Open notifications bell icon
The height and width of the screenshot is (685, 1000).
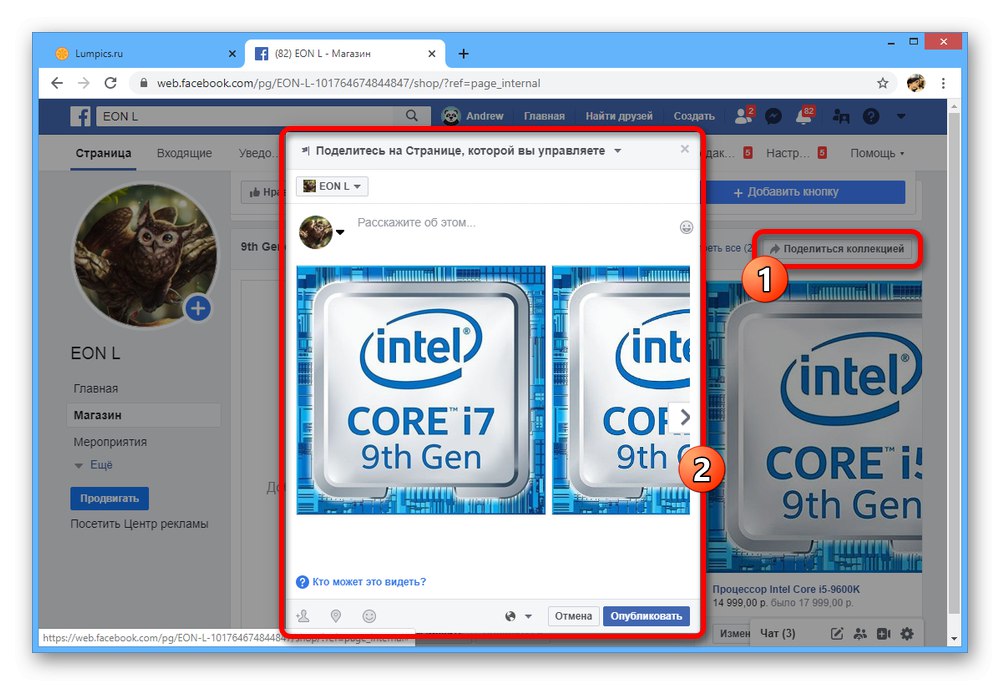click(804, 115)
